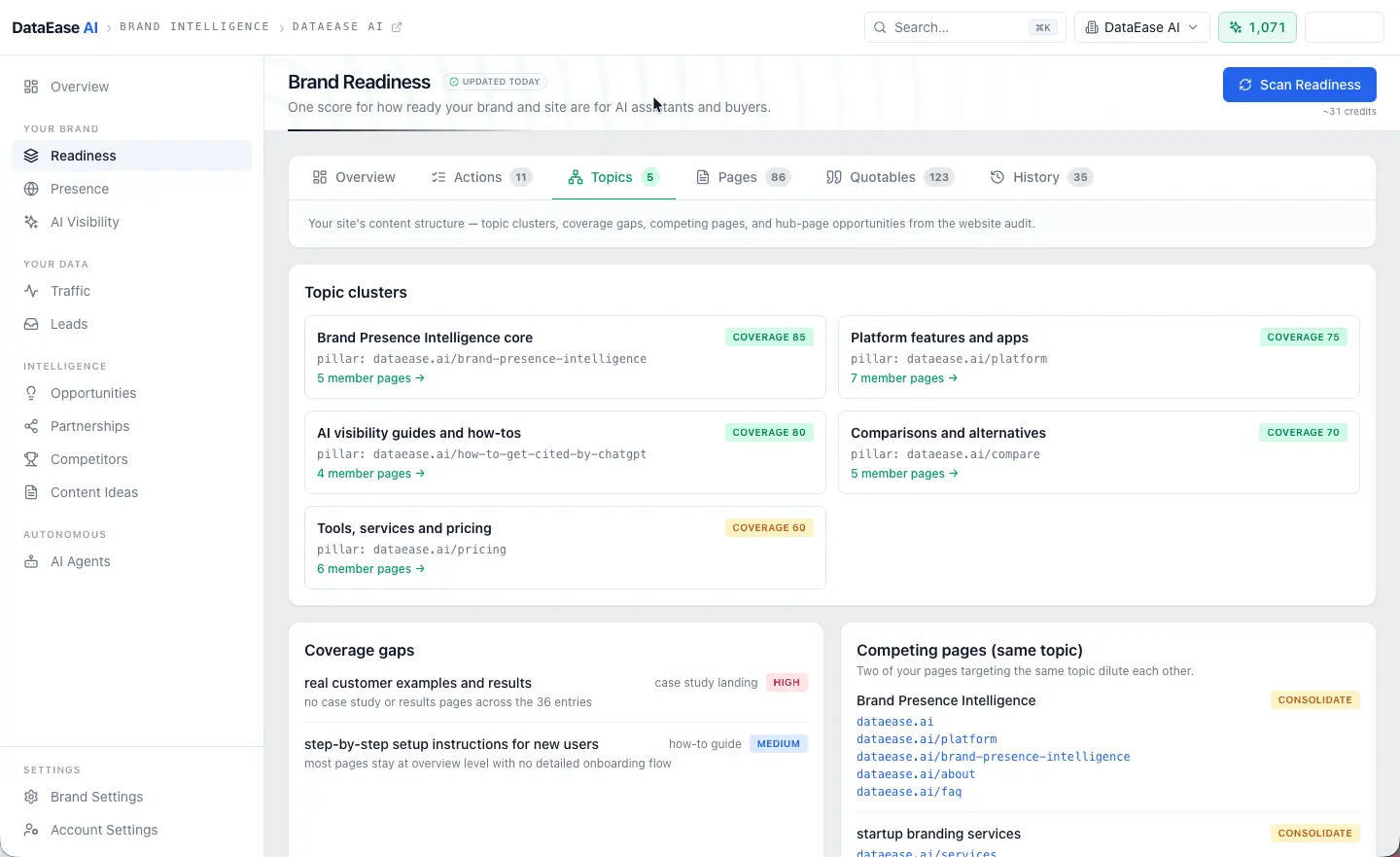This screenshot has height=857, width=1400.
Task: Open 4 member pages for AI visibility guides
Action: (370, 474)
